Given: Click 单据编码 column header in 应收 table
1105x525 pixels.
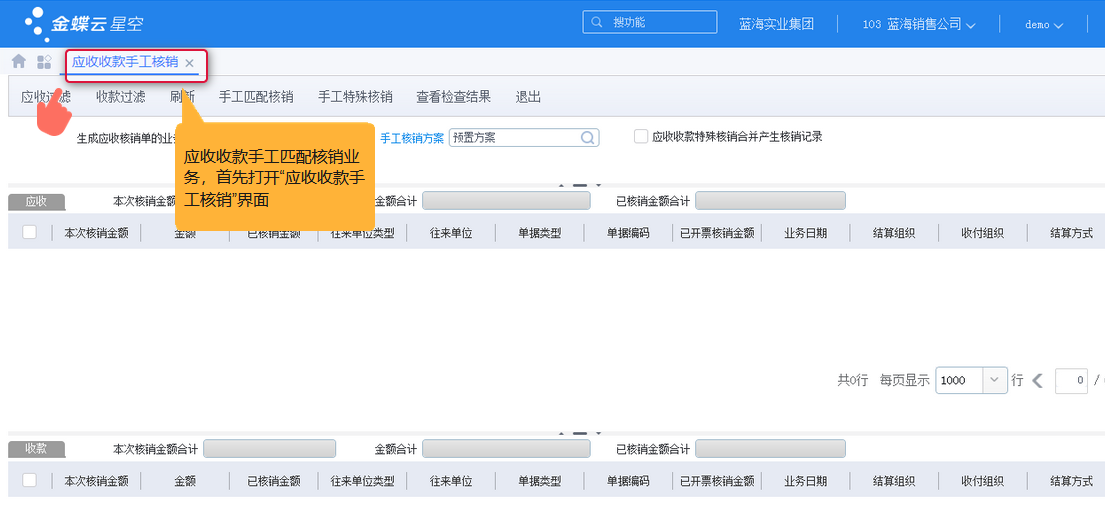Looking at the screenshot, I should click(x=628, y=233).
